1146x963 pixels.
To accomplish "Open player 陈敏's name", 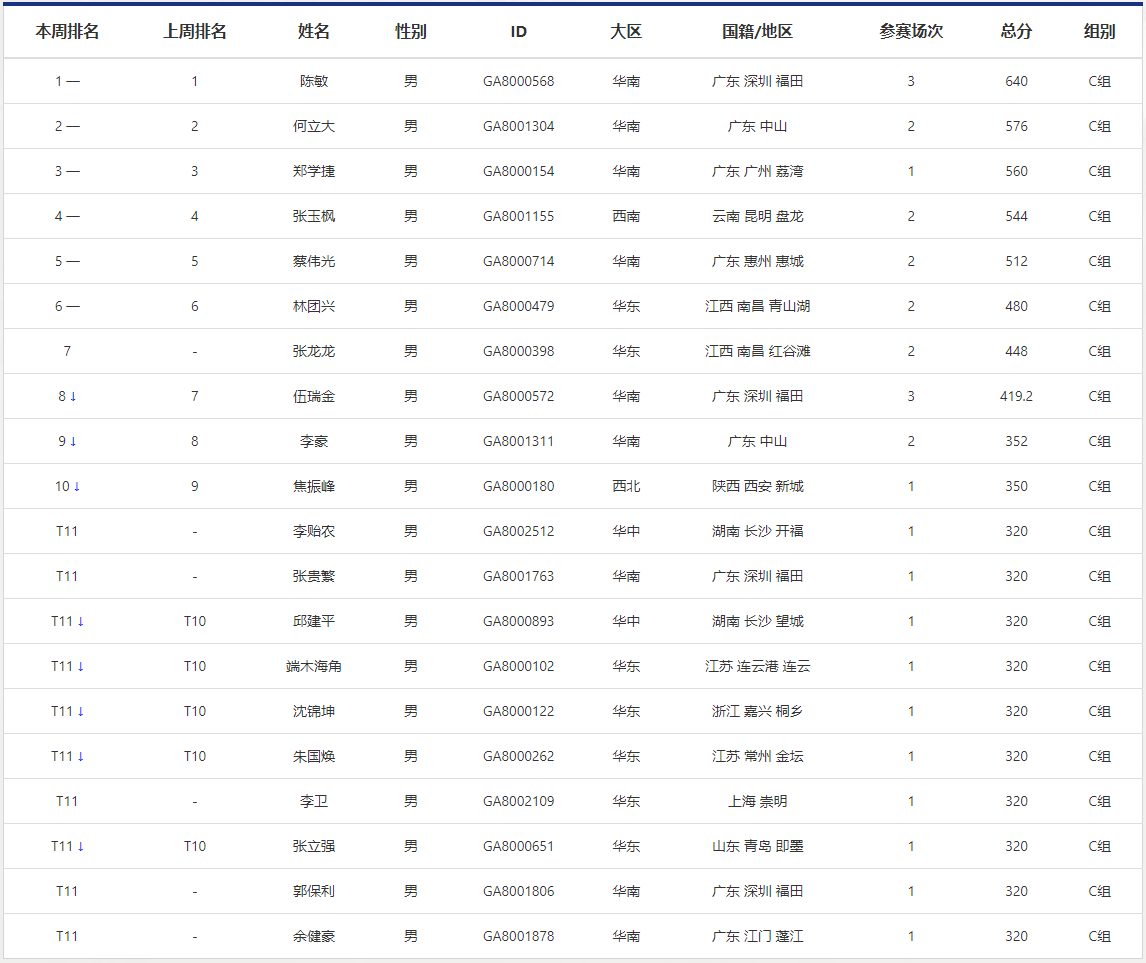I will coord(314,81).
